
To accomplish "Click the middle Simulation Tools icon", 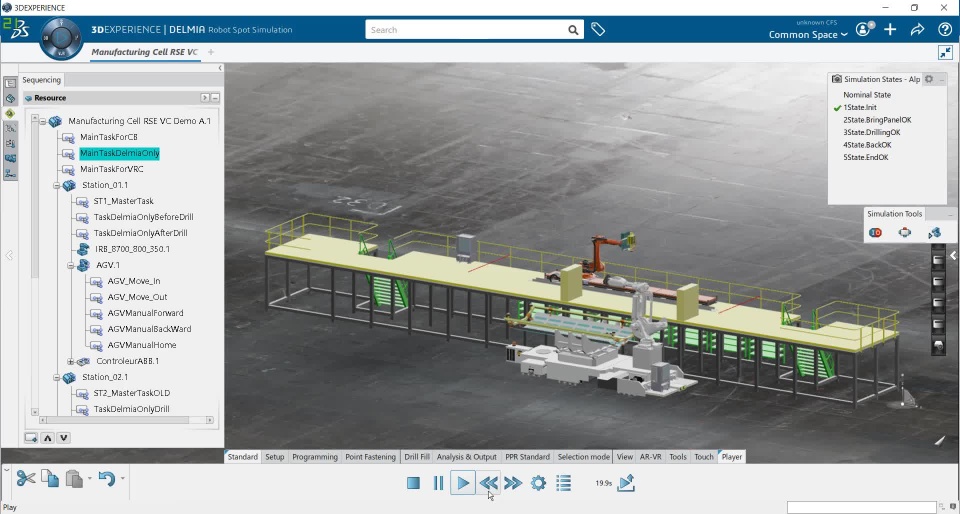I will [x=904, y=233].
